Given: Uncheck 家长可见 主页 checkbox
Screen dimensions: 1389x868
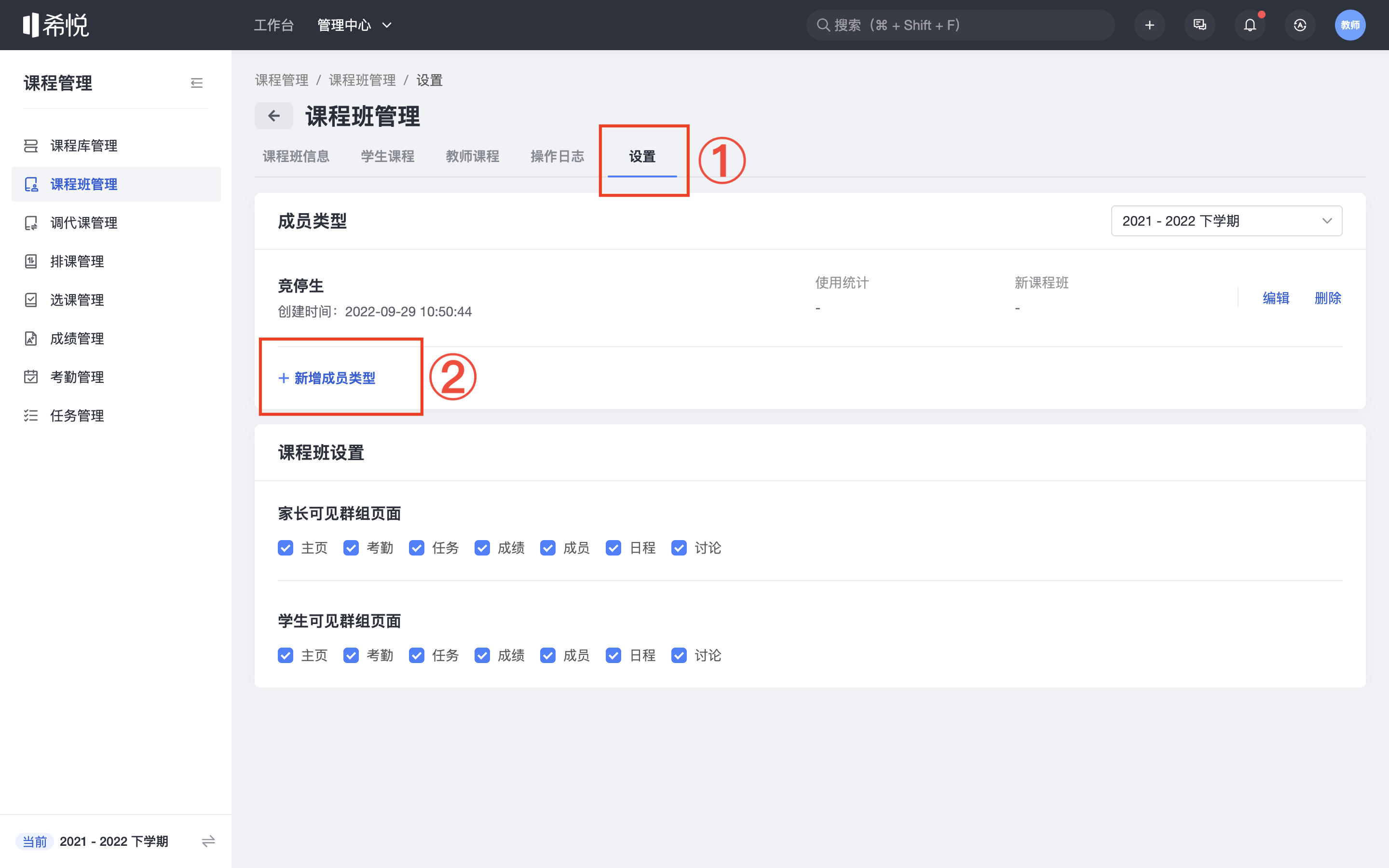Looking at the screenshot, I should tap(285, 548).
